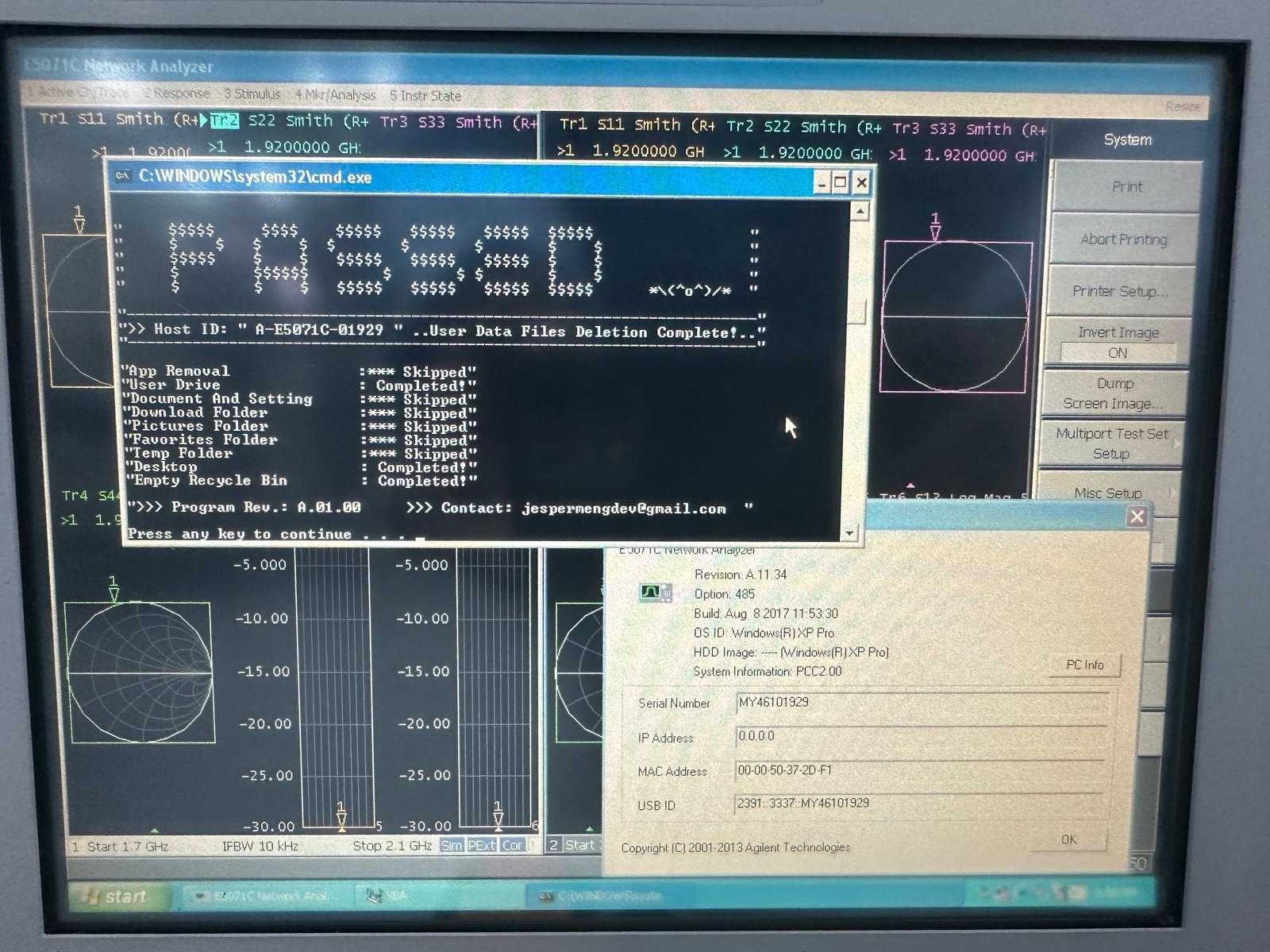Click the USB ID field
This screenshot has width=1270, height=952.
918,804
